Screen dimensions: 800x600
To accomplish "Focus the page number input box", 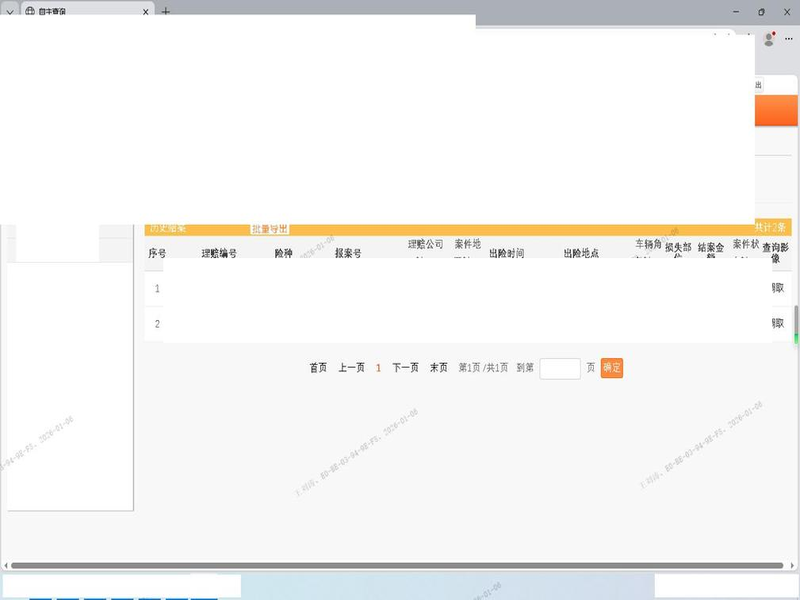I will [560, 368].
